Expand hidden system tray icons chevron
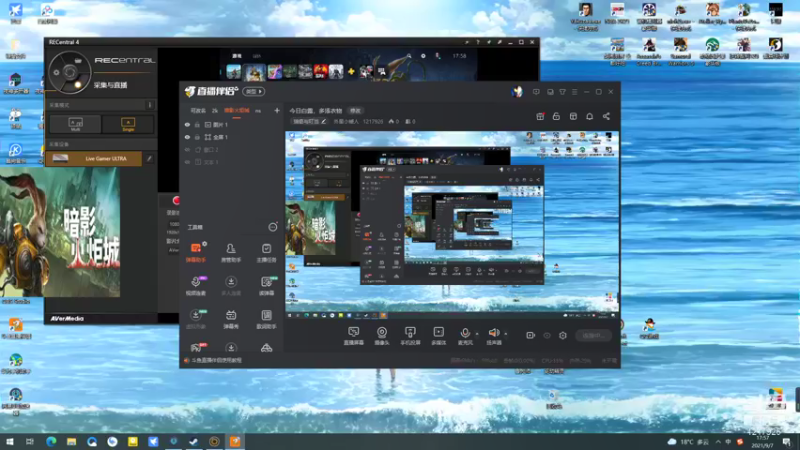Viewport: 800px width, 450px height. pyautogui.click(x=718, y=442)
